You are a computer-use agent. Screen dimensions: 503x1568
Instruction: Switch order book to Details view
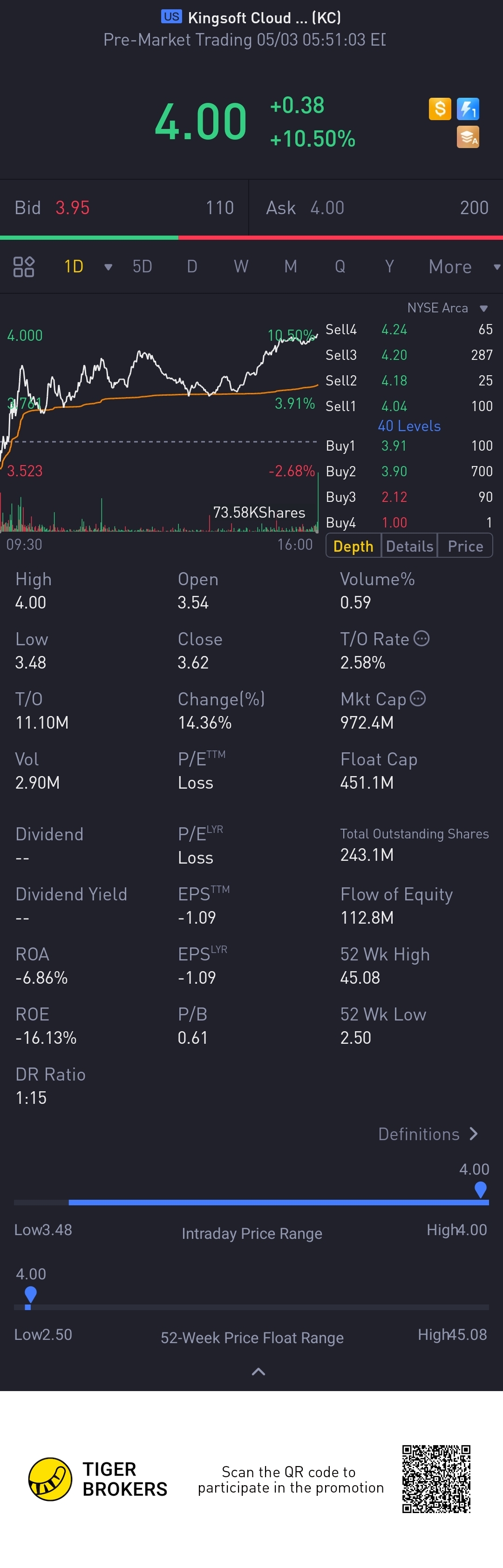pyautogui.click(x=409, y=546)
